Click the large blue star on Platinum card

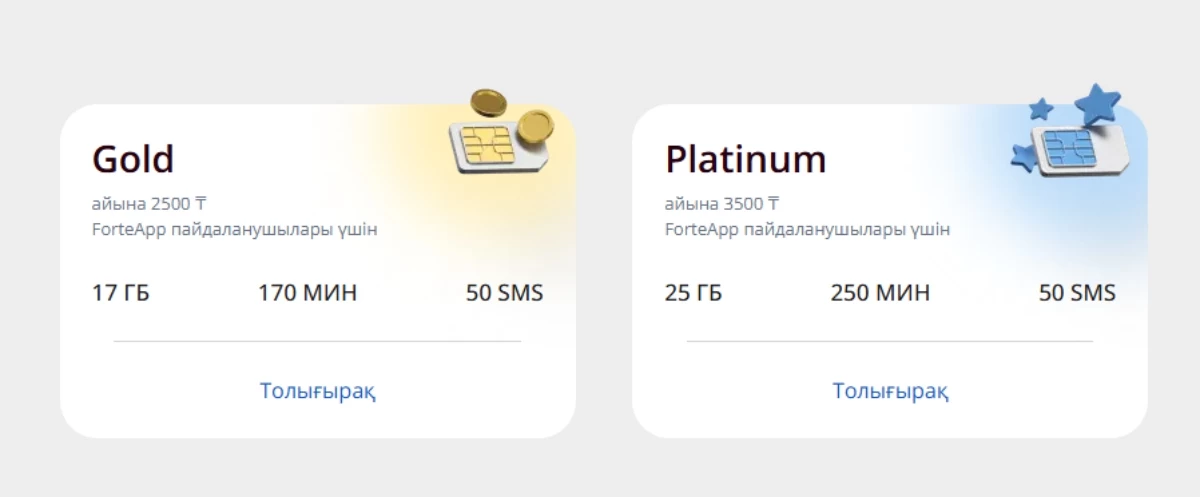click(1097, 104)
